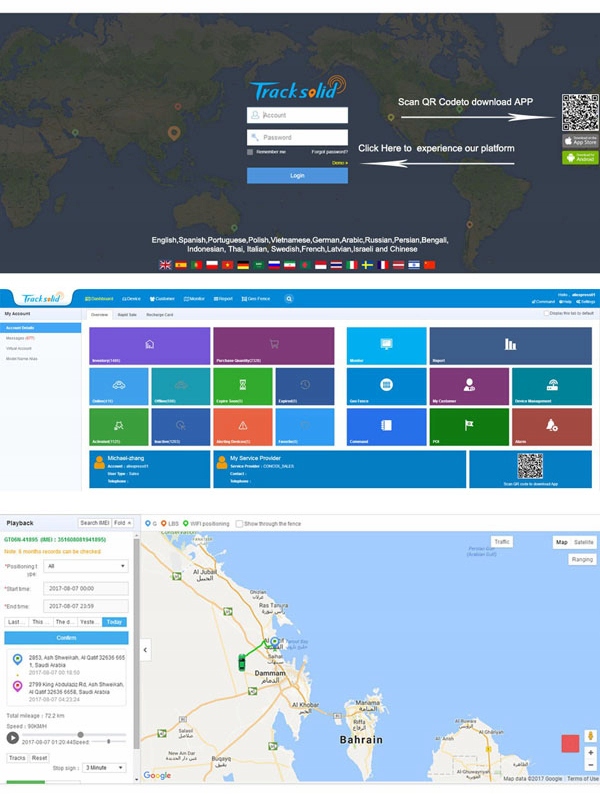Viewport: 600px width, 794px height.
Task: Open the POI flag tile
Action: [x=469, y=427]
